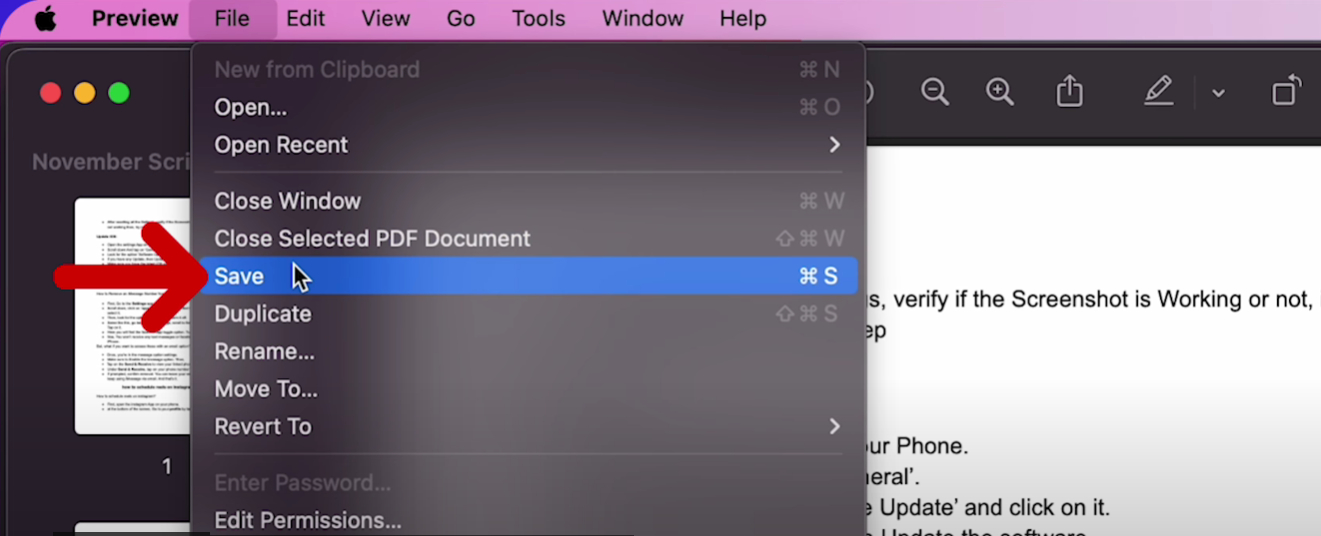Open the Go menu
The height and width of the screenshot is (536, 1321).
click(x=461, y=19)
